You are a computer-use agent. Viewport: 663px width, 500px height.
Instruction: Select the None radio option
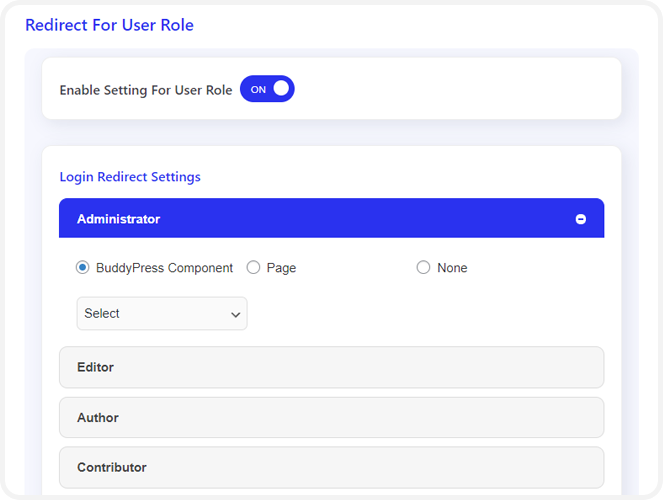(x=423, y=268)
